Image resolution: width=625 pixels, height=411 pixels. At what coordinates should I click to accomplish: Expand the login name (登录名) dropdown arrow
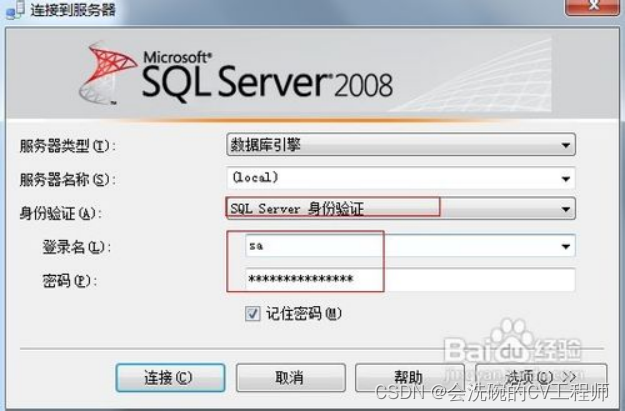[566, 246]
